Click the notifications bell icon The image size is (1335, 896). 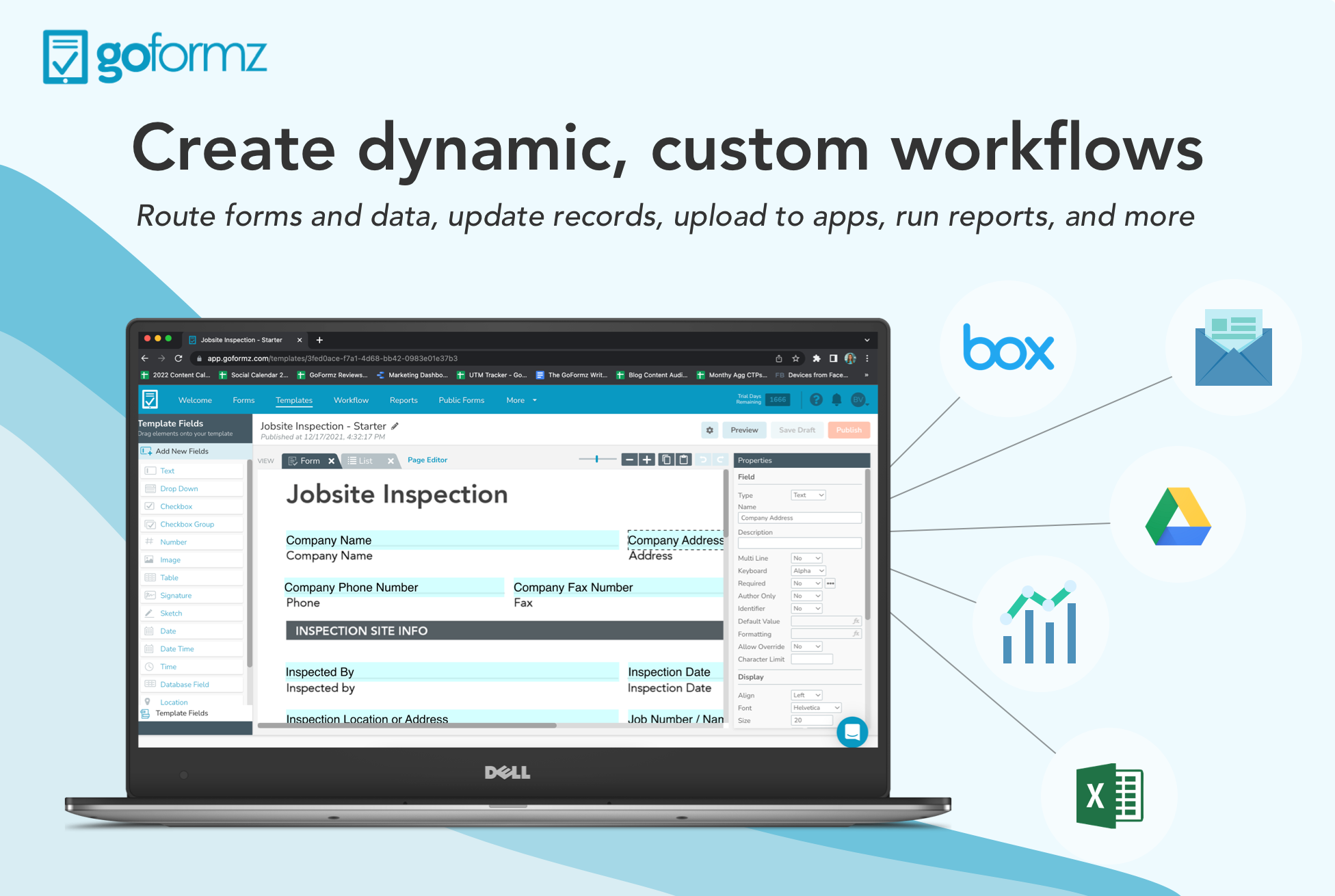click(836, 400)
